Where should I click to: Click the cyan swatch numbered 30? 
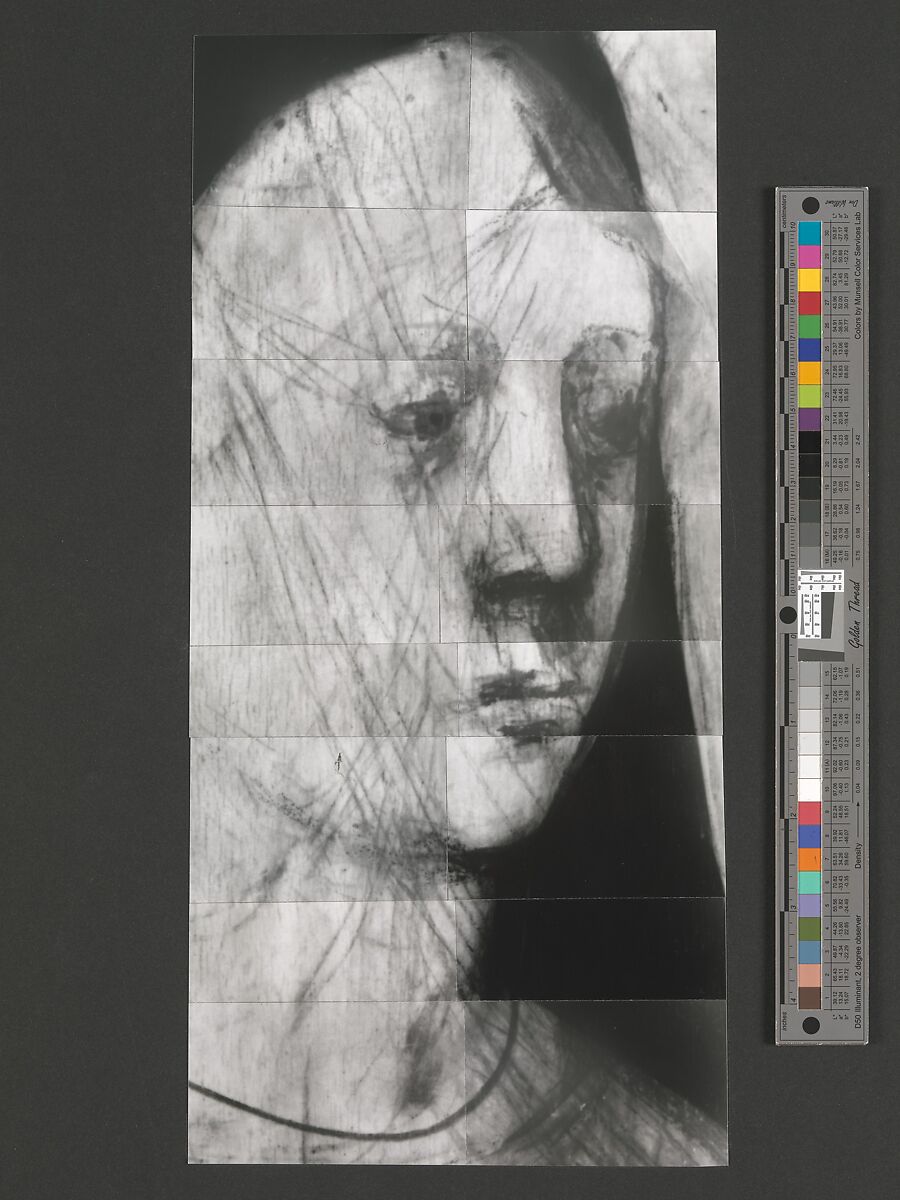[x=811, y=233]
